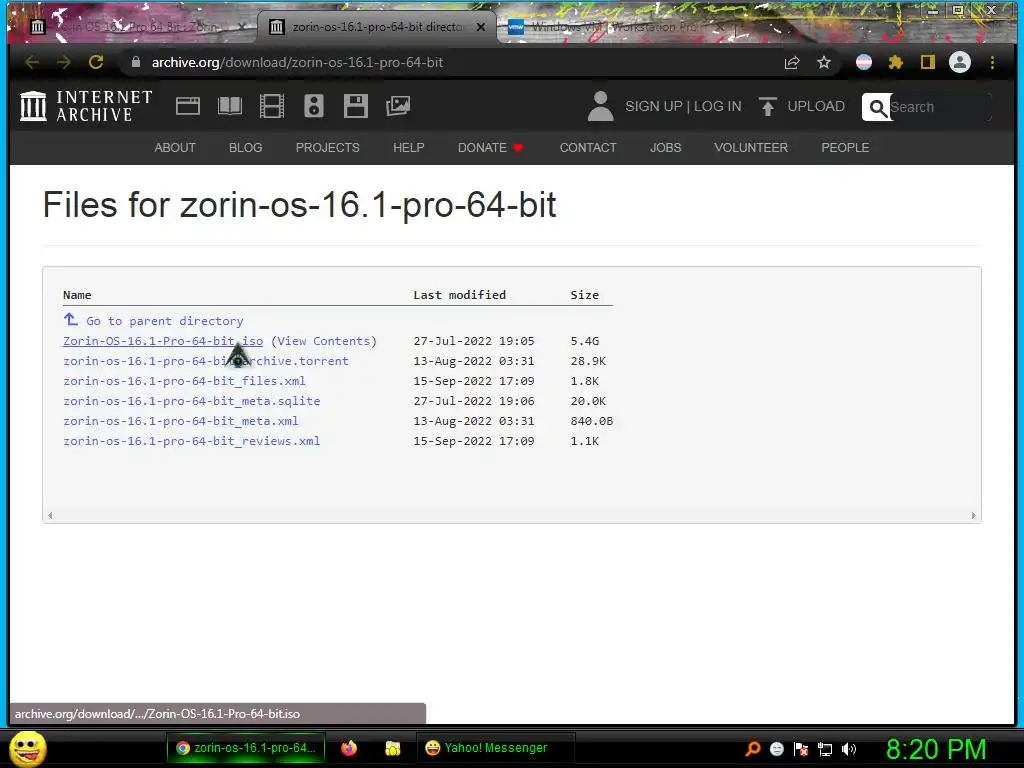Click the smiley start button in taskbar
The height and width of the screenshot is (768, 1024).
pos(27,748)
